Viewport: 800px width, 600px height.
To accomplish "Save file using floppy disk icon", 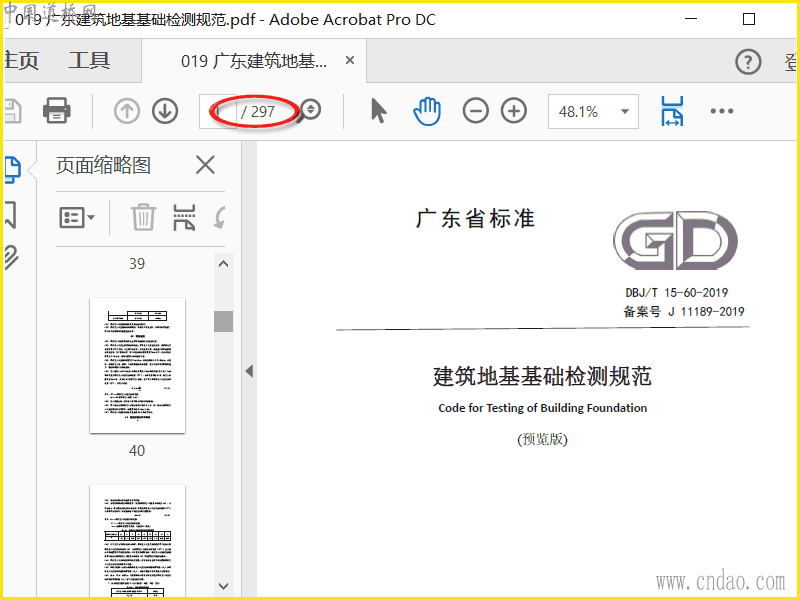I will (x=13, y=111).
